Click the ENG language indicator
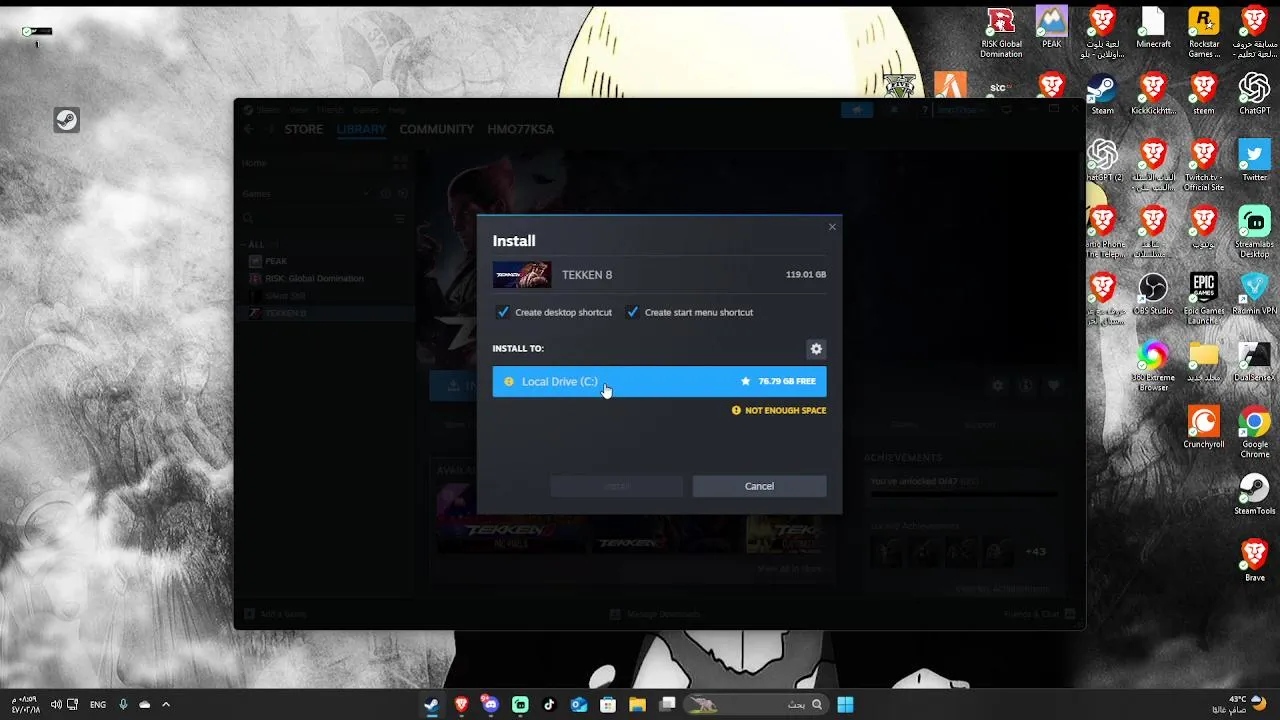This screenshot has height=720, width=1280. [98, 704]
